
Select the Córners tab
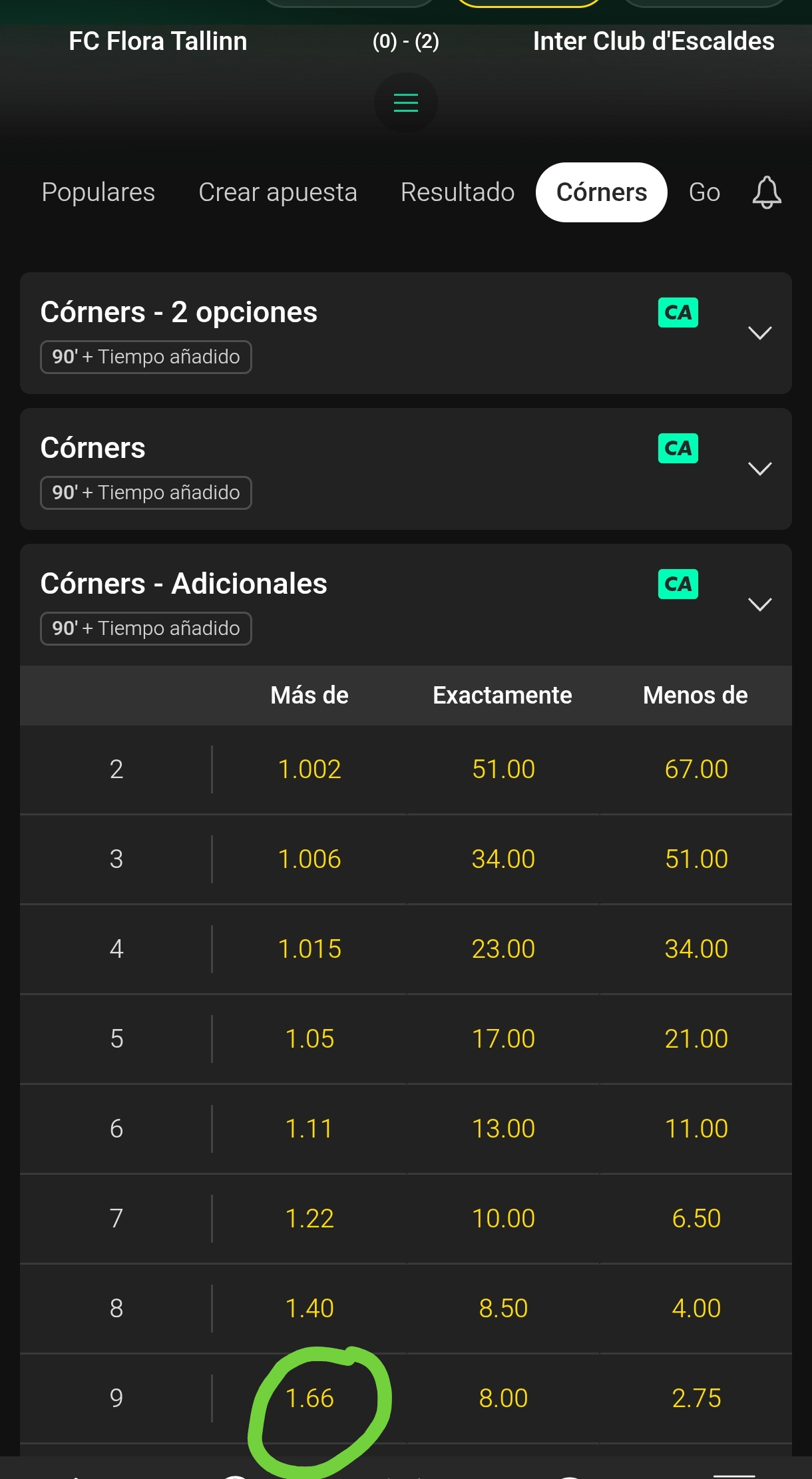coord(601,192)
